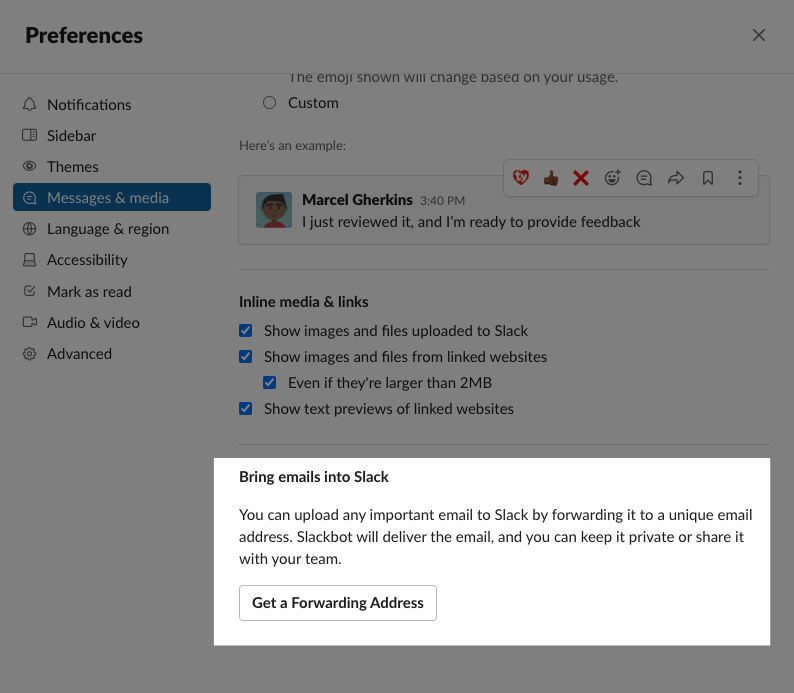
Task: Click the 'Bring emails into Slack' heading
Action: point(314,477)
